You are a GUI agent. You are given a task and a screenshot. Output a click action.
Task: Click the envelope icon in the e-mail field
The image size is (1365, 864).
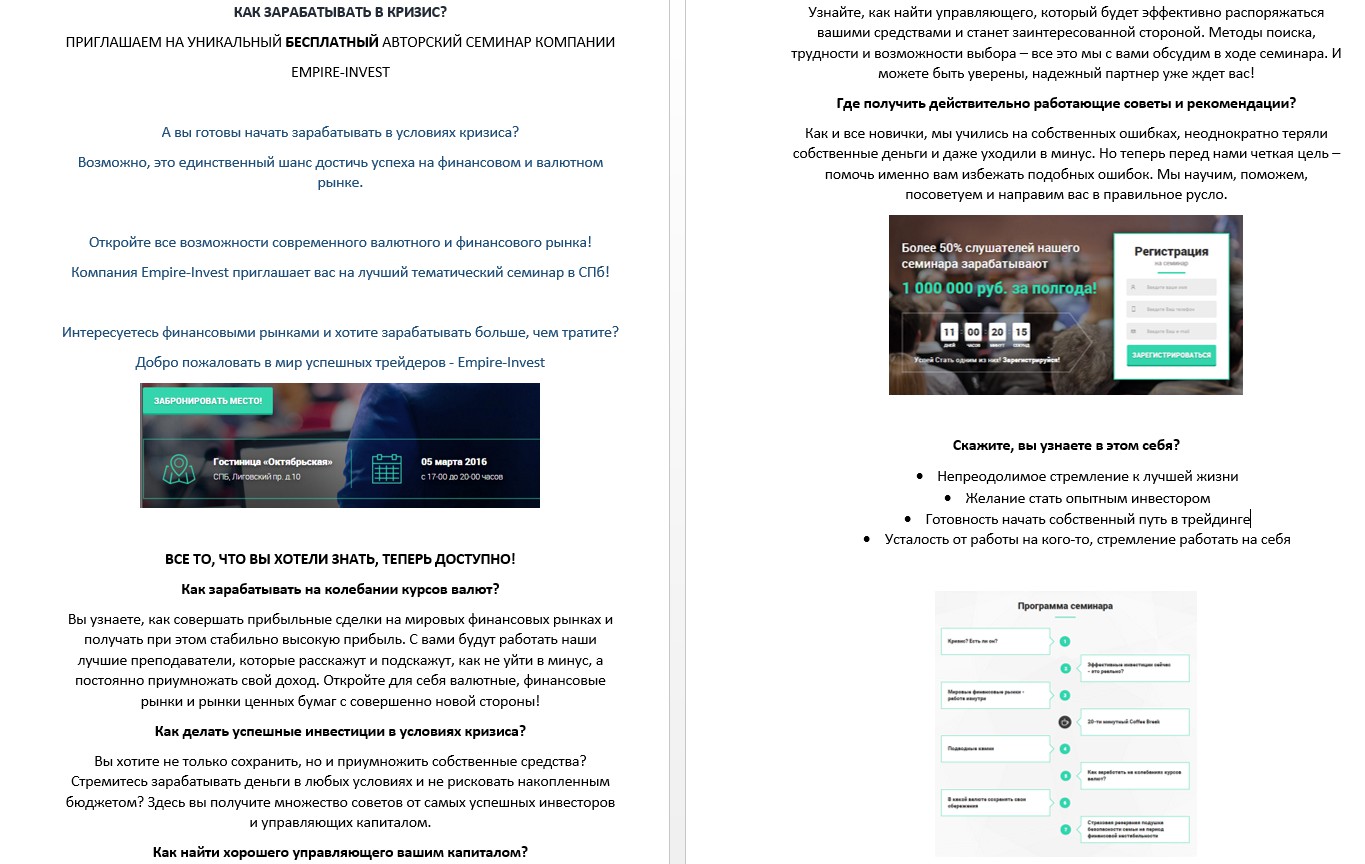pos(1134,331)
